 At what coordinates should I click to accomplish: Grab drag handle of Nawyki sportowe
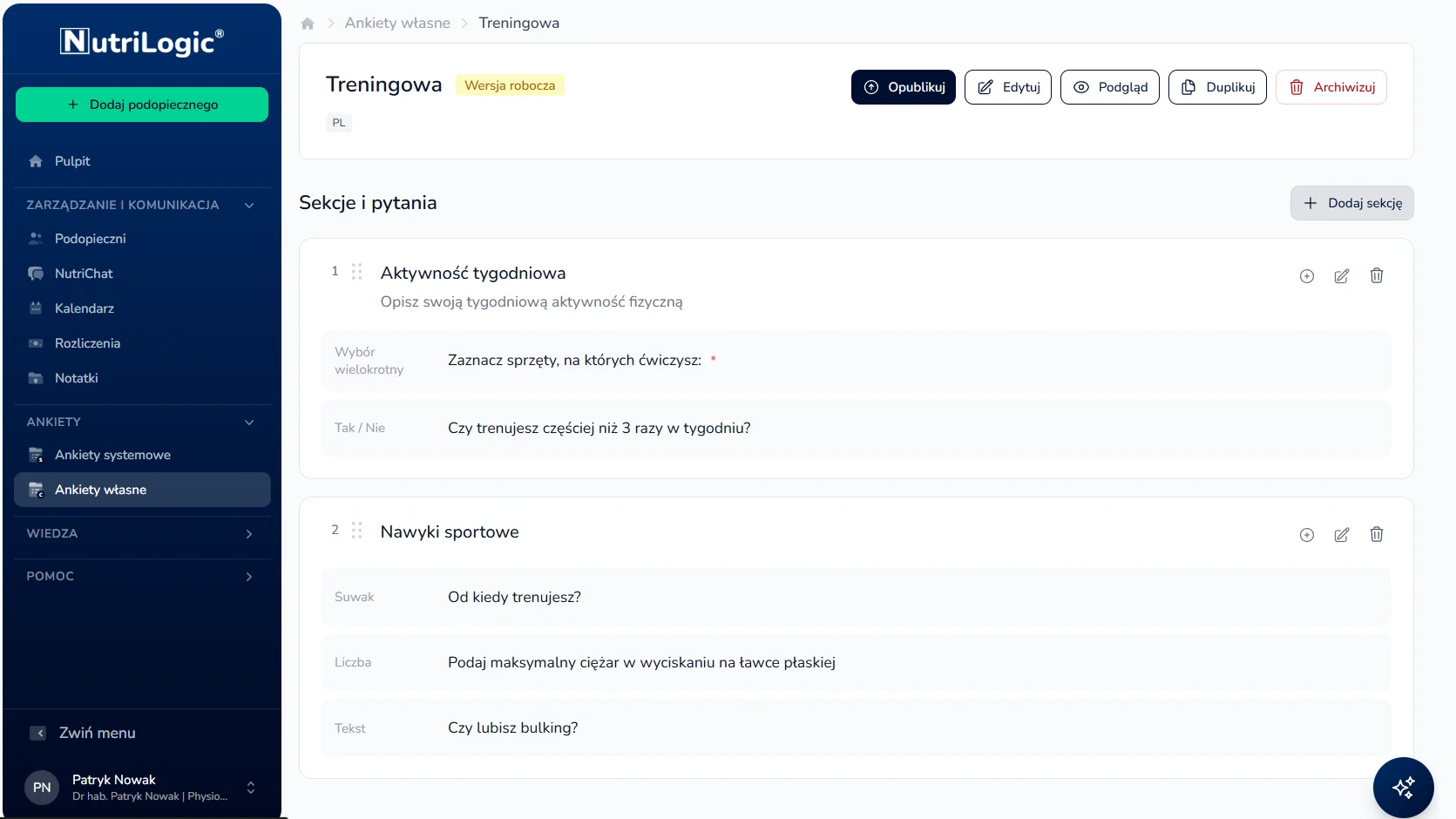[x=356, y=531]
